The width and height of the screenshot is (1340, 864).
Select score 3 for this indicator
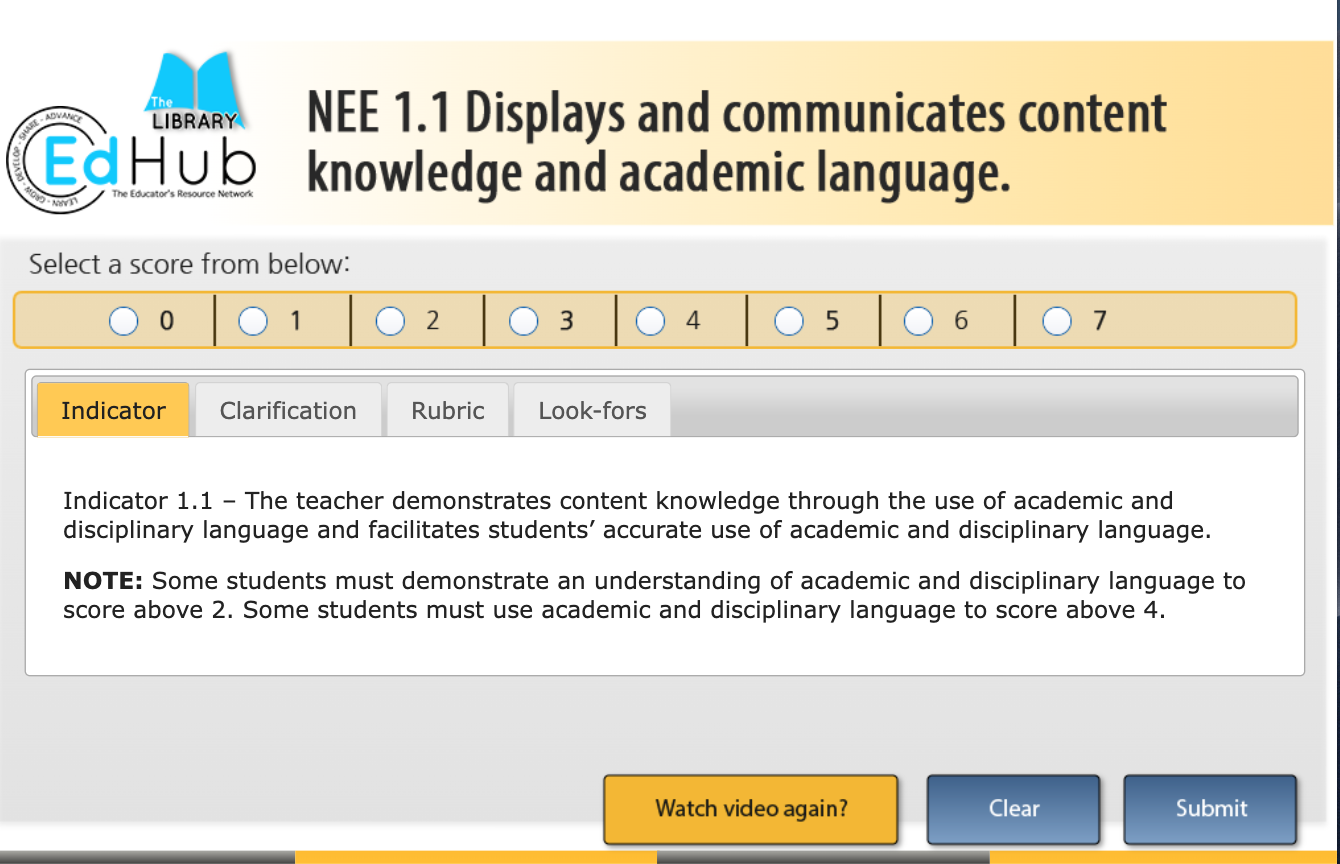pos(524,321)
